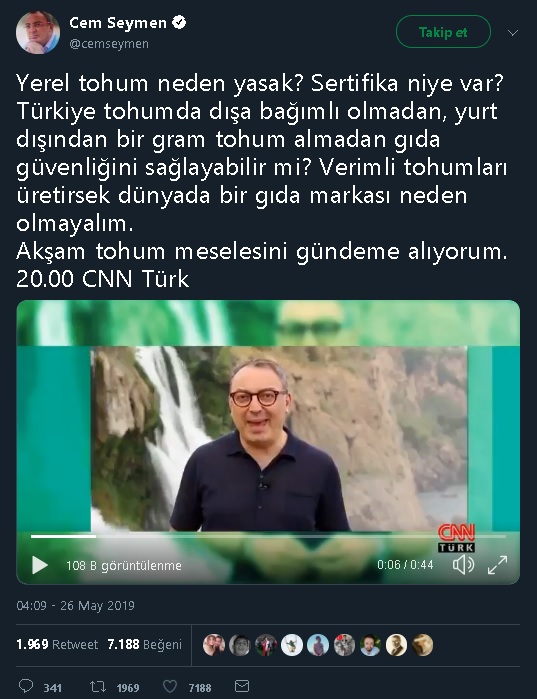Click the Cem Seymen display name
537x699 pixels.
[x=118, y=23]
